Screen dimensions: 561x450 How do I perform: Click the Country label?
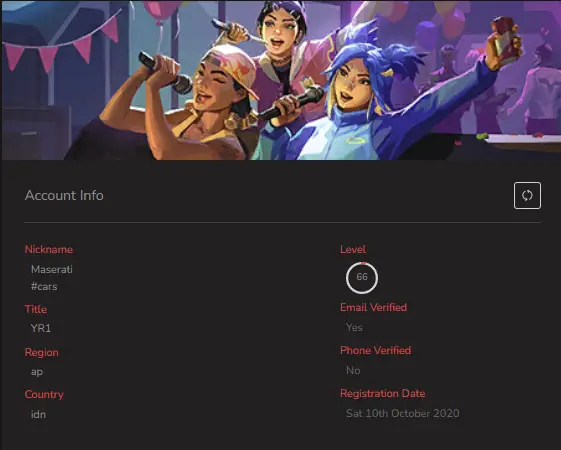tap(44, 394)
